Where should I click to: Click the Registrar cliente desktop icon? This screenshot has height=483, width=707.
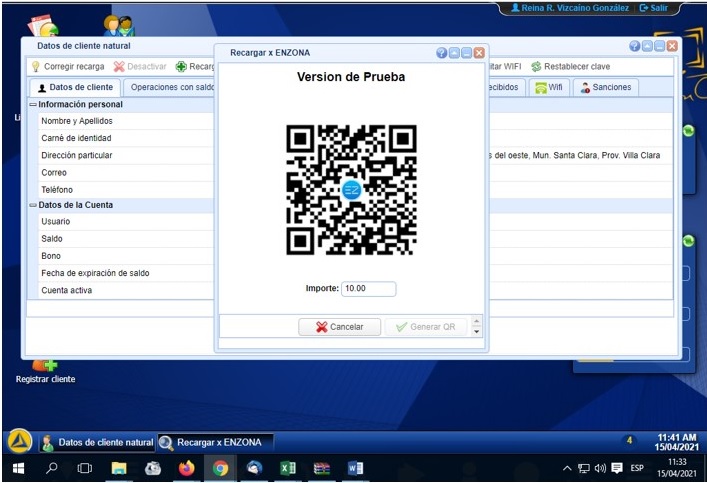[x=45, y=372]
